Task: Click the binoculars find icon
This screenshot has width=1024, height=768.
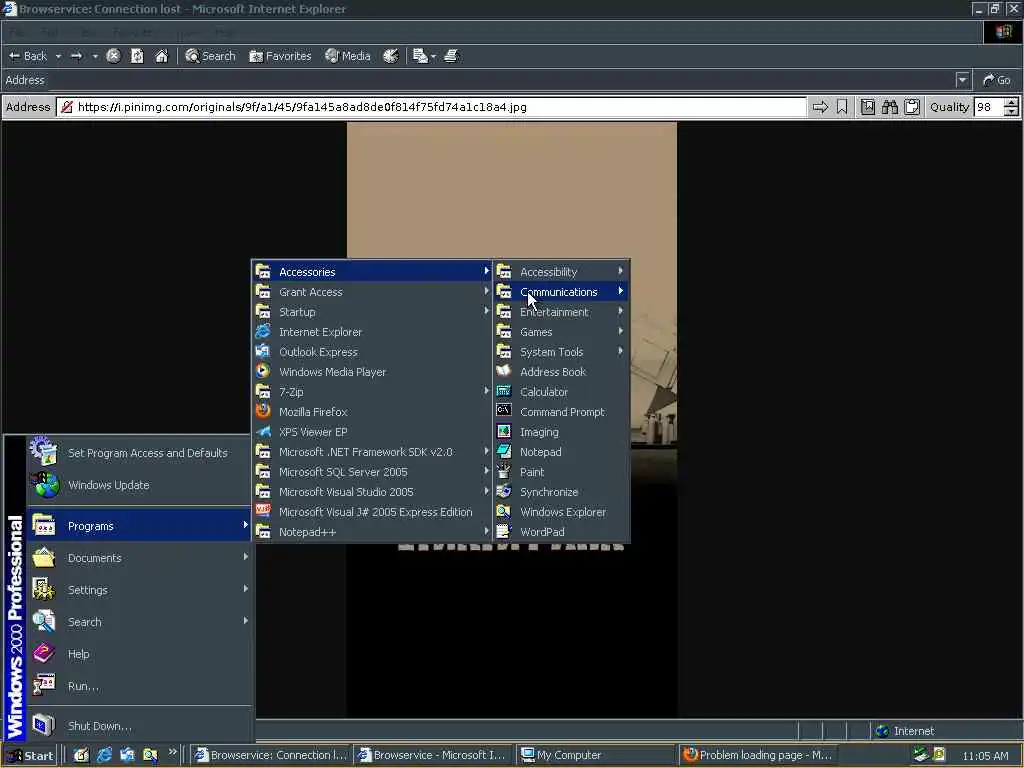Action: tap(889, 107)
